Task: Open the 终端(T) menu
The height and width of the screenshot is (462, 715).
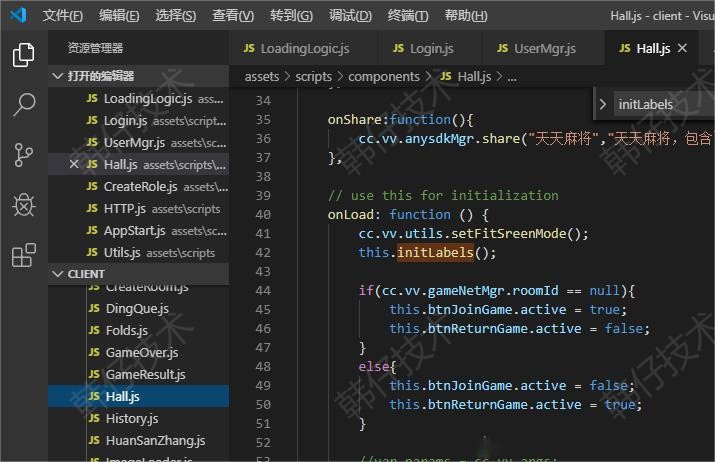Action: point(408,16)
